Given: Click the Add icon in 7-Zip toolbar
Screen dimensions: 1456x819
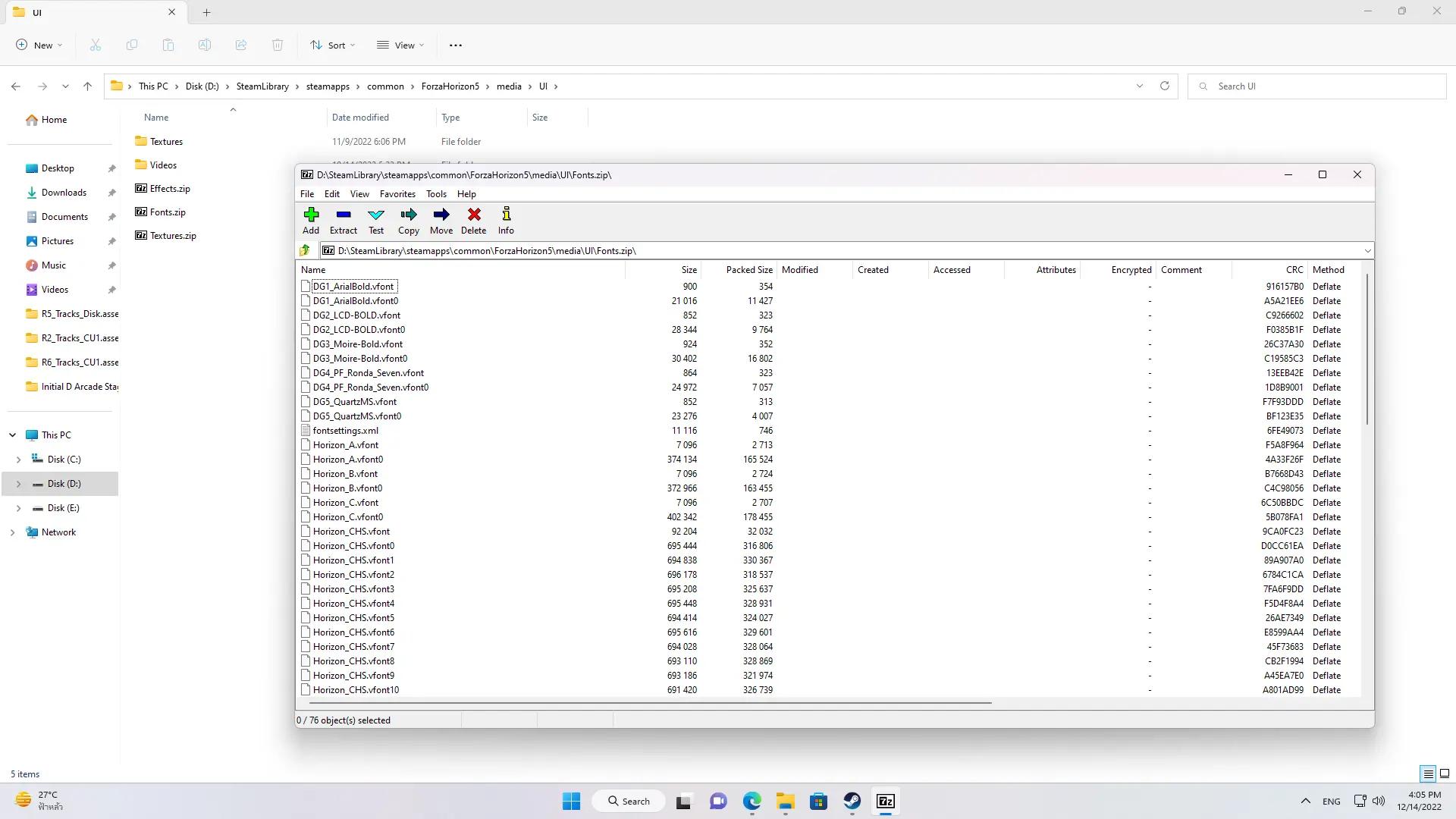Looking at the screenshot, I should coord(311,214).
